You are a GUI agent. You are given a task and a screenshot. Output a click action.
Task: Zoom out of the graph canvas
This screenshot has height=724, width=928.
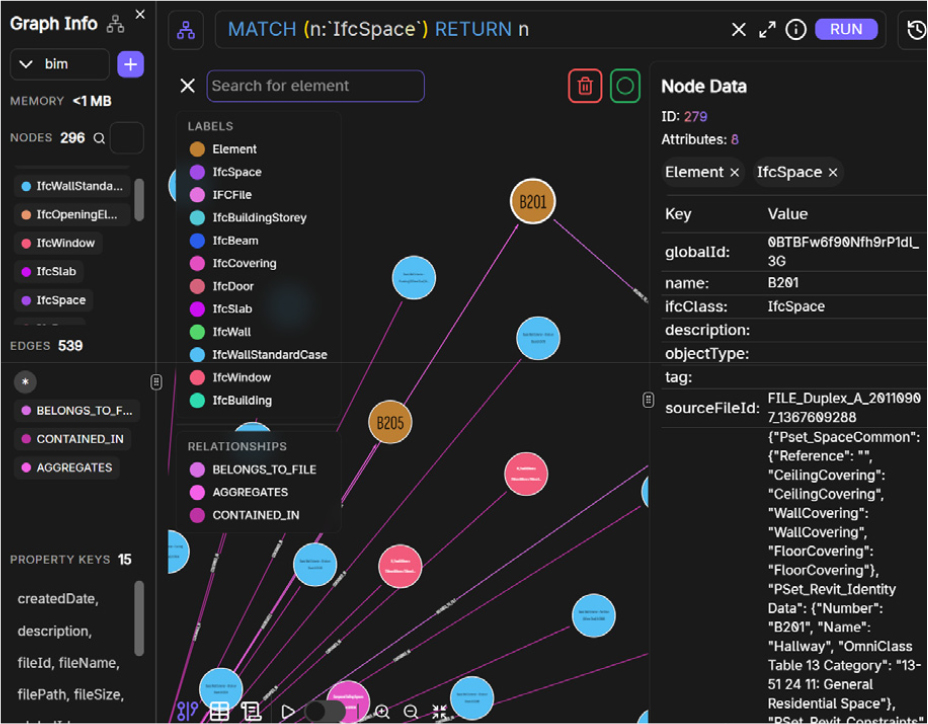pos(411,711)
